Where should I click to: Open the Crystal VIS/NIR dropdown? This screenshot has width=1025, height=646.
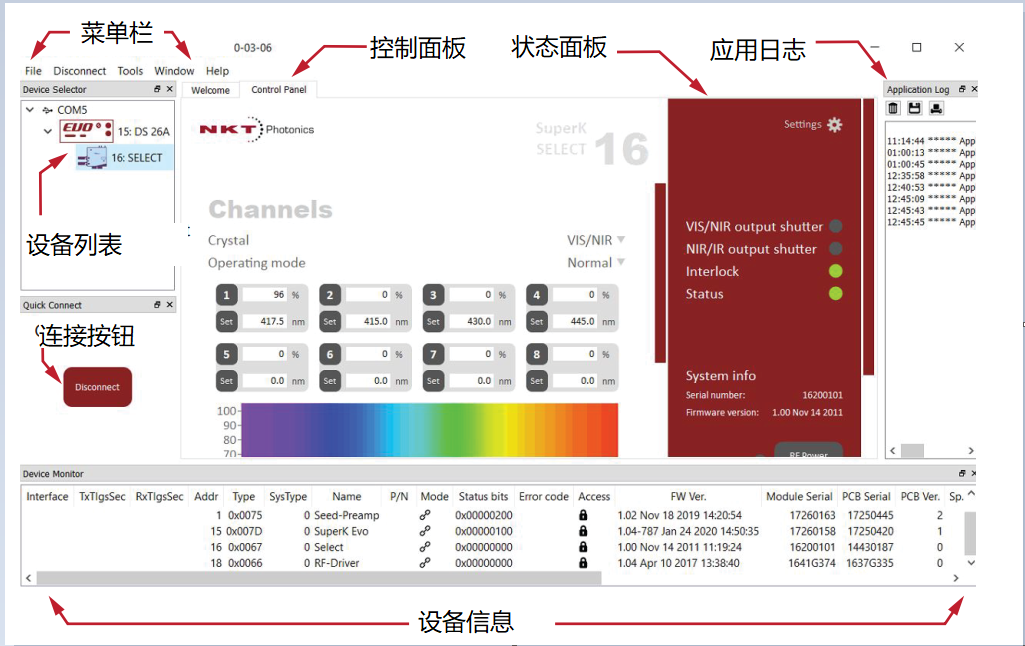pos(596,240)
